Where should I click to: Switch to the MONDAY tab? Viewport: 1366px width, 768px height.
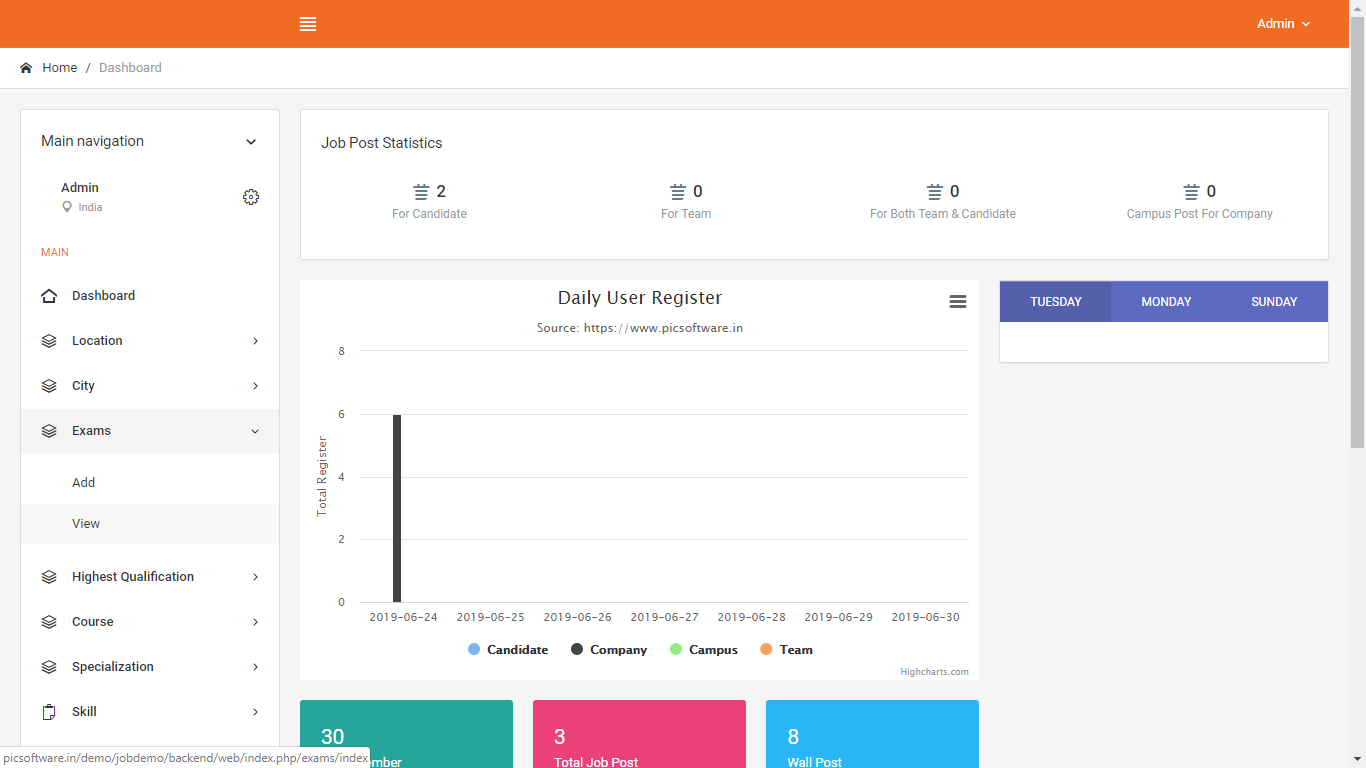point(1166,302)
